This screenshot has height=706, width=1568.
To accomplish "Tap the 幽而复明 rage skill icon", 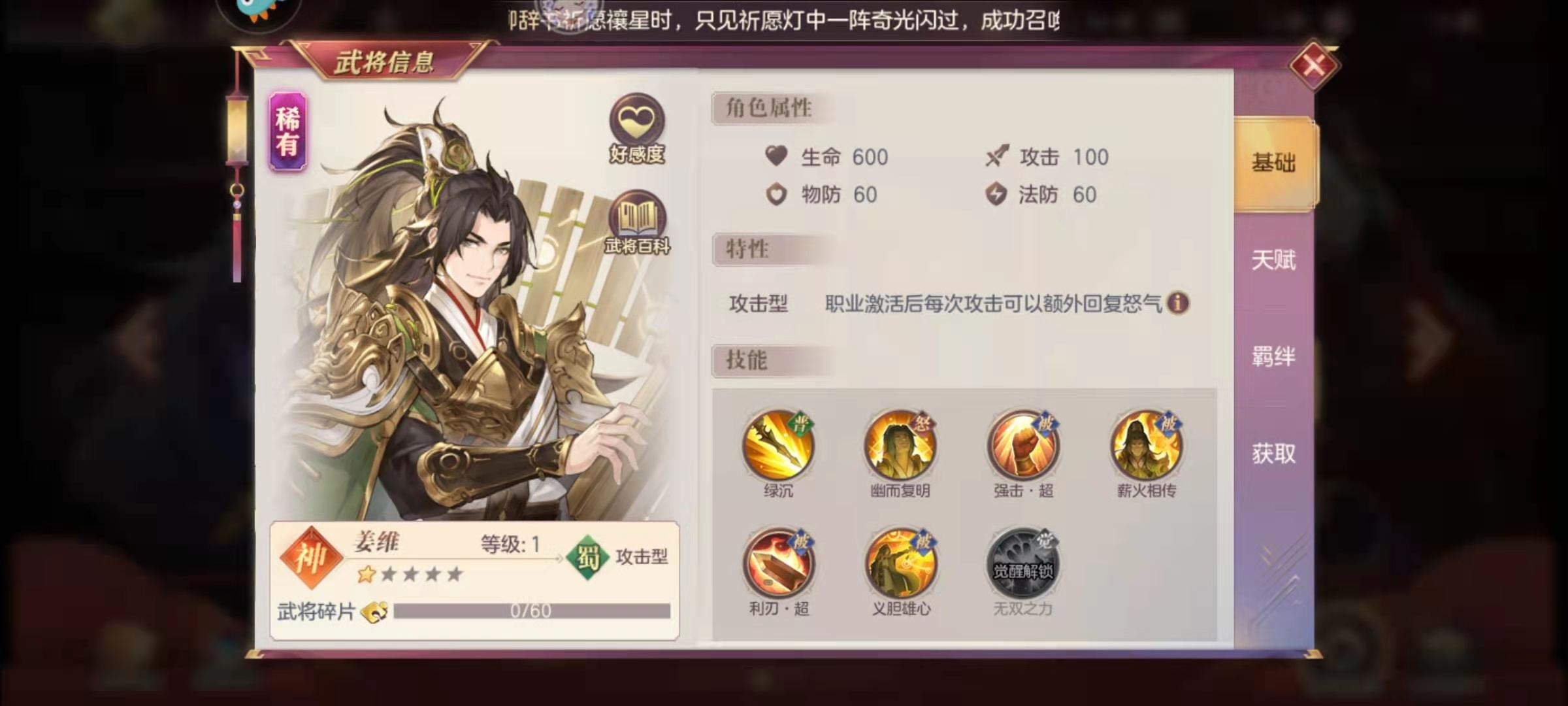I will coord(900,445).
